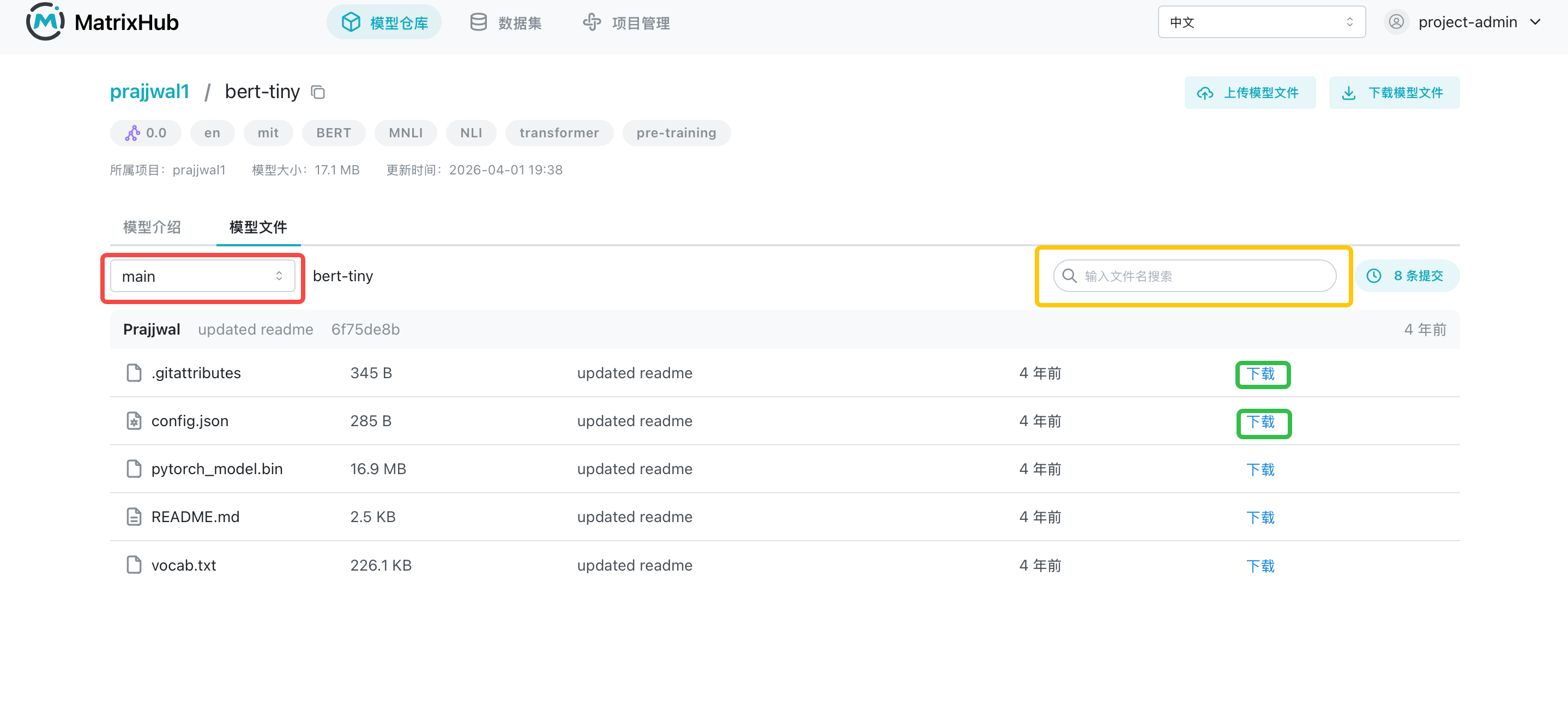This screenshot has width=1568, height=727.
Task: Expand the project-admin account menu
Action: point(1463,22)
